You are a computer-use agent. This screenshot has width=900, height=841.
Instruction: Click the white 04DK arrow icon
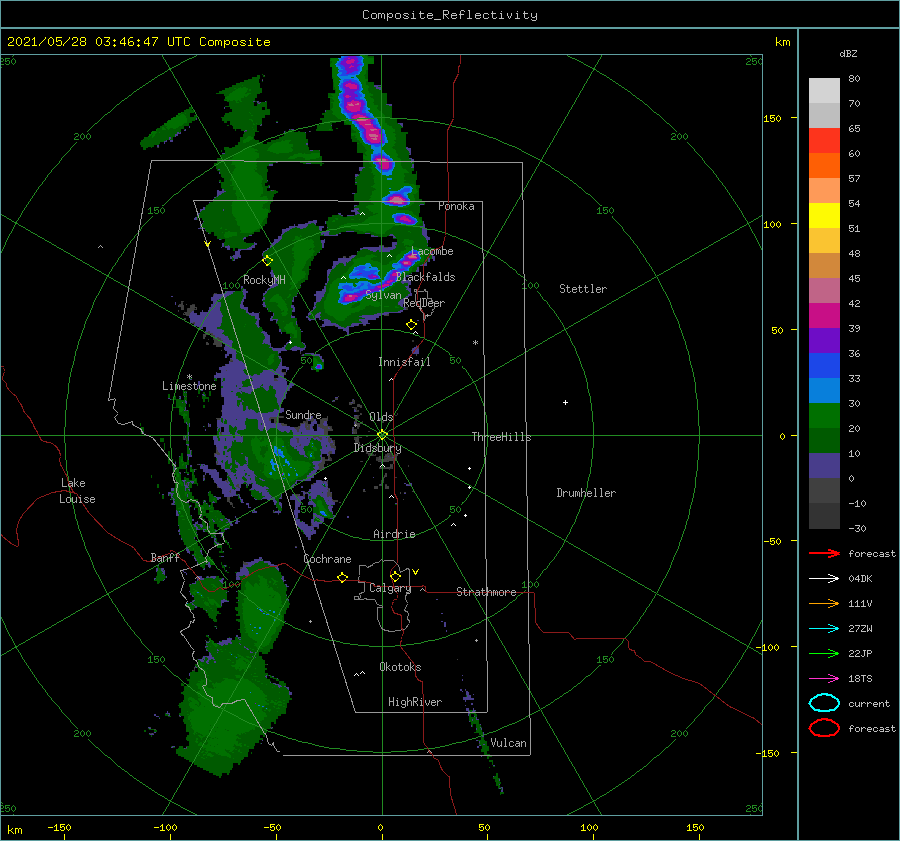tap(824, 579)
